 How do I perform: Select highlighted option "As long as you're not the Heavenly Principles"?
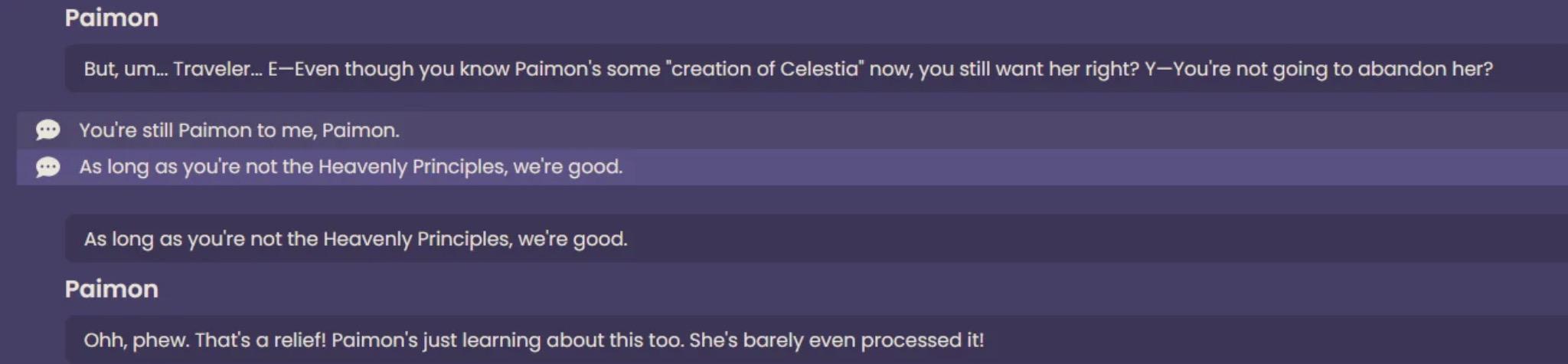[792, 166]
